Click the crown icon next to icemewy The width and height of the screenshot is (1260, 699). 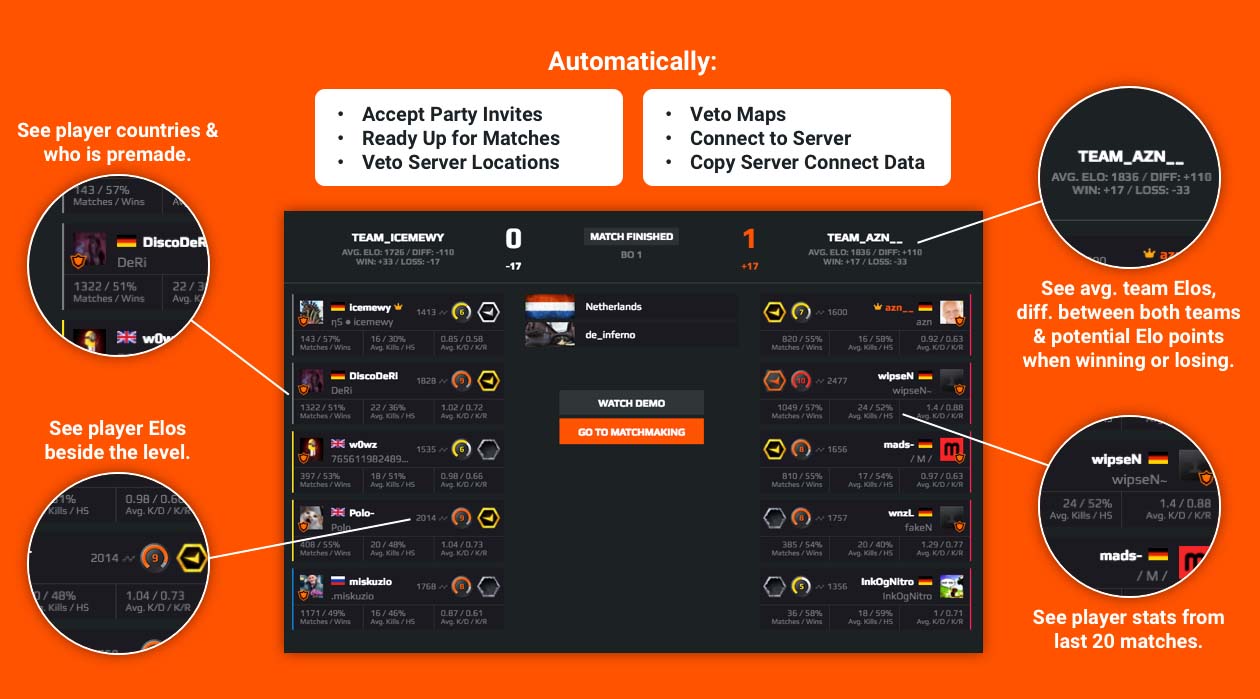coord(397,307)
